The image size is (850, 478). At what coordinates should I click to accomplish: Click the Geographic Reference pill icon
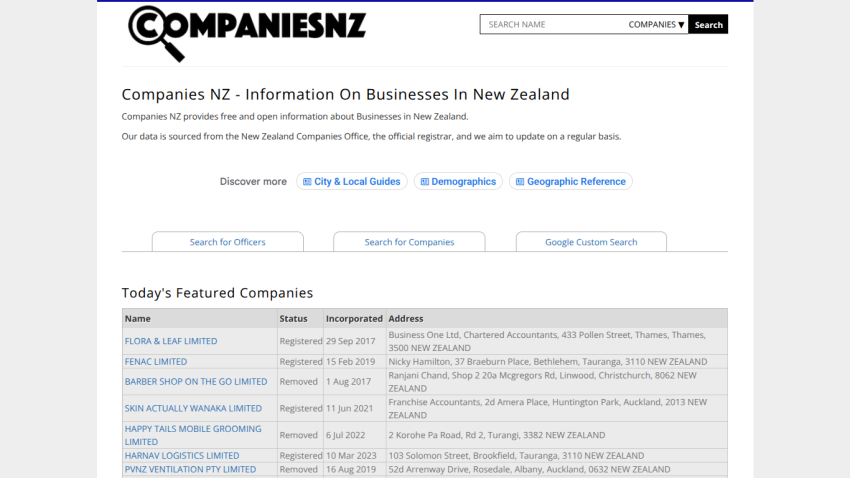[x=520, y=182]
